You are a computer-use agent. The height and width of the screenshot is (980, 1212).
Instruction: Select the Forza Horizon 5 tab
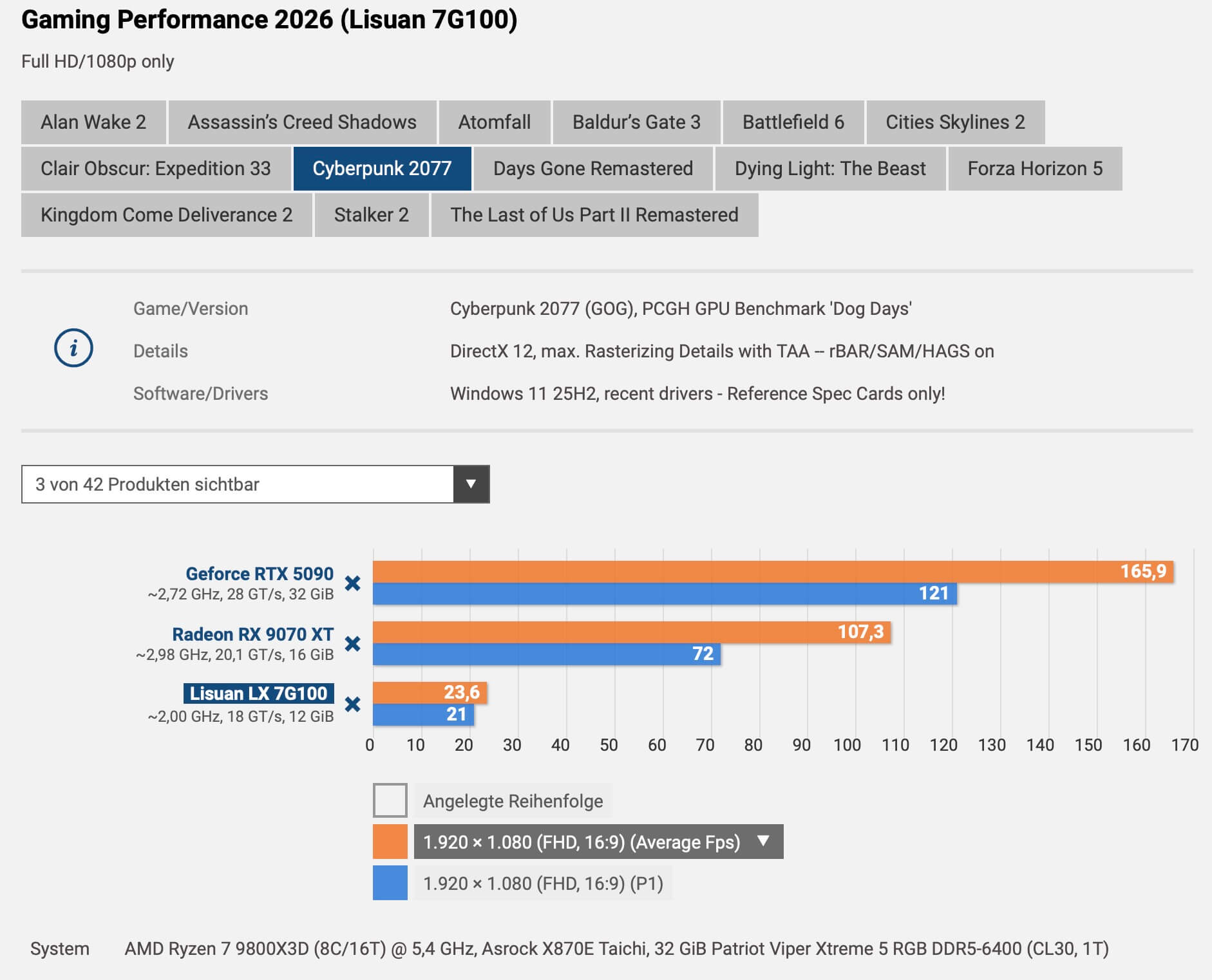click(x=1036, y=169)
